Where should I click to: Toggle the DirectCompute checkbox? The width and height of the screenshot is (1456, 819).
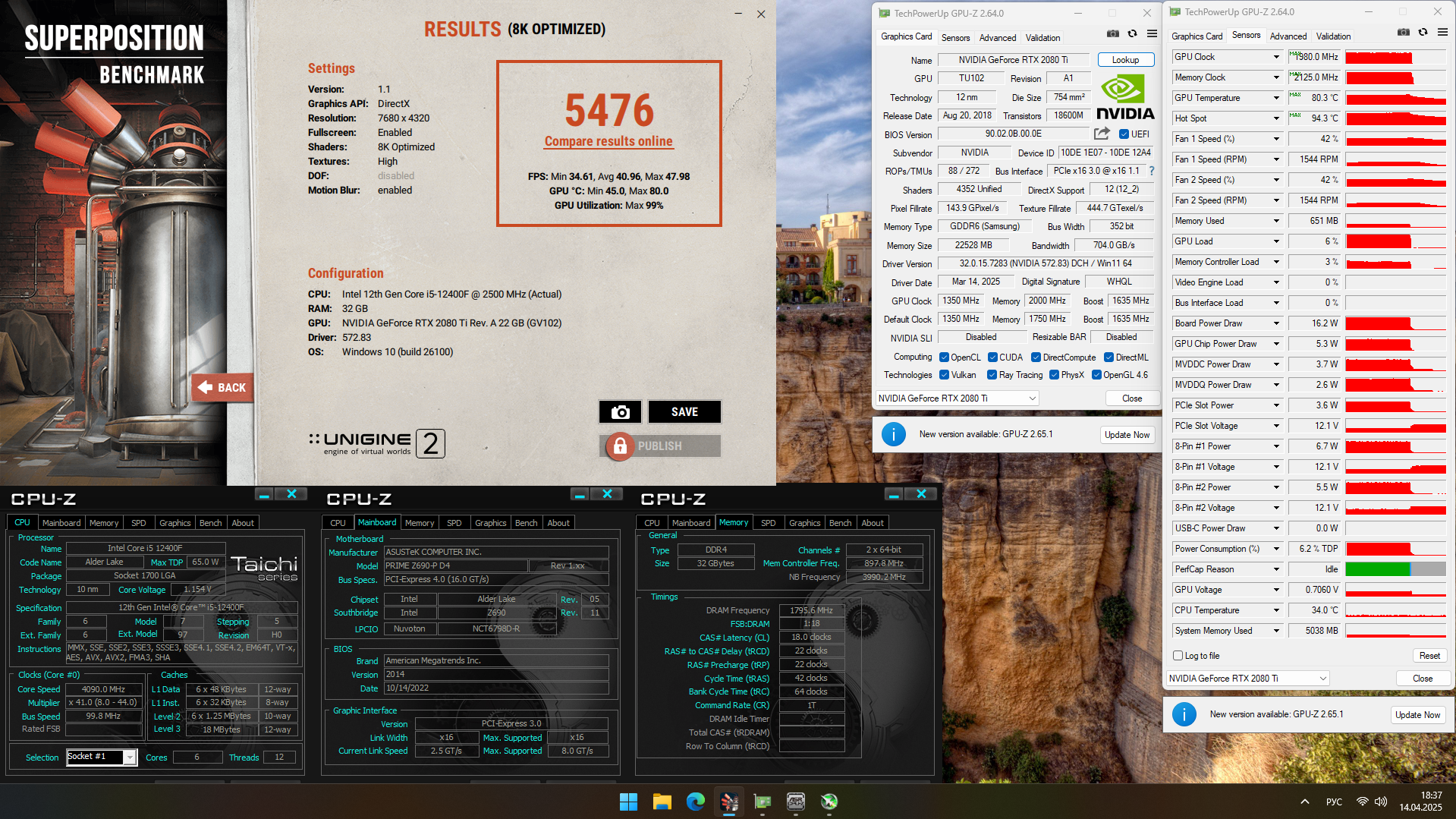pyautogui.click(x=1036, y=358)
